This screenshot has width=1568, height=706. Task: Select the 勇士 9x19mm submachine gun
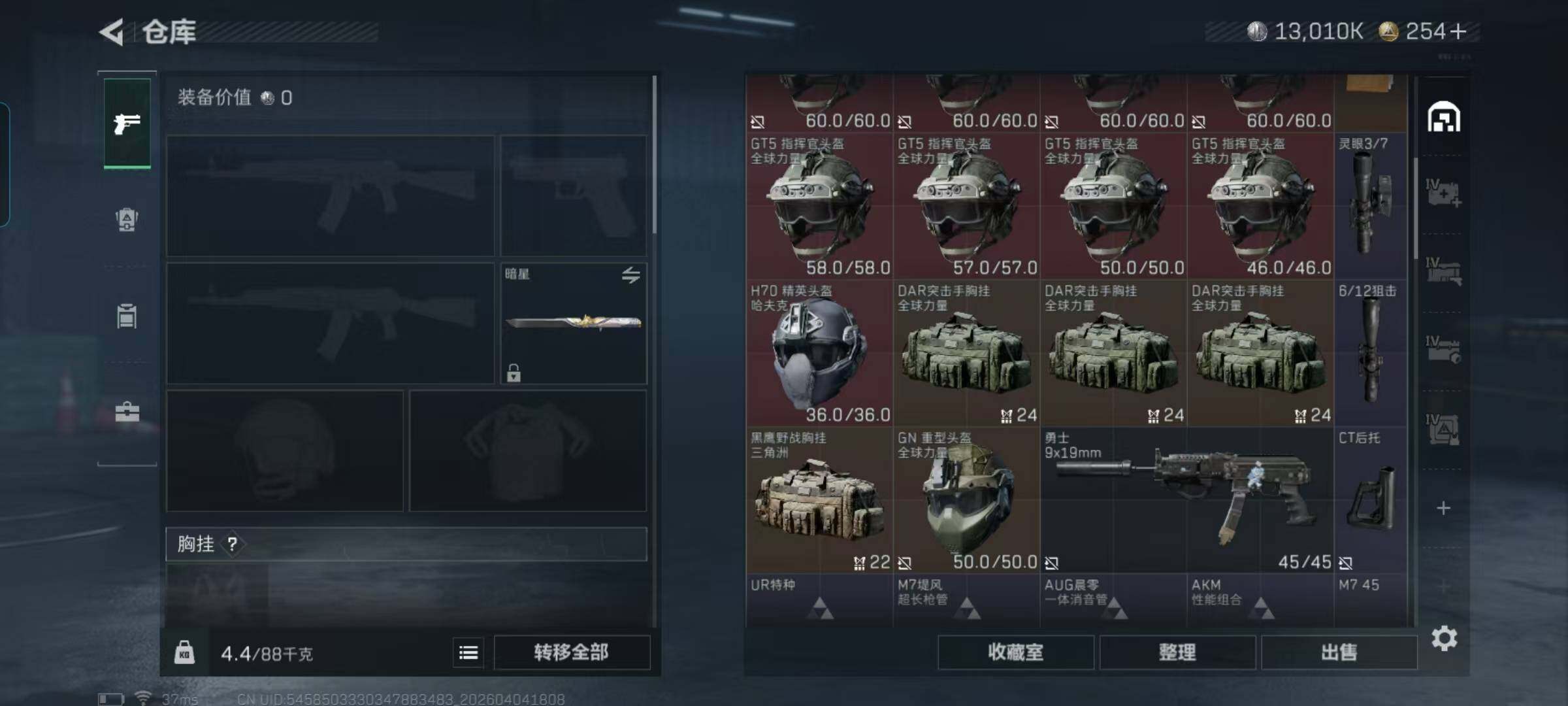pyautogui.click(x=1186, y=501)
